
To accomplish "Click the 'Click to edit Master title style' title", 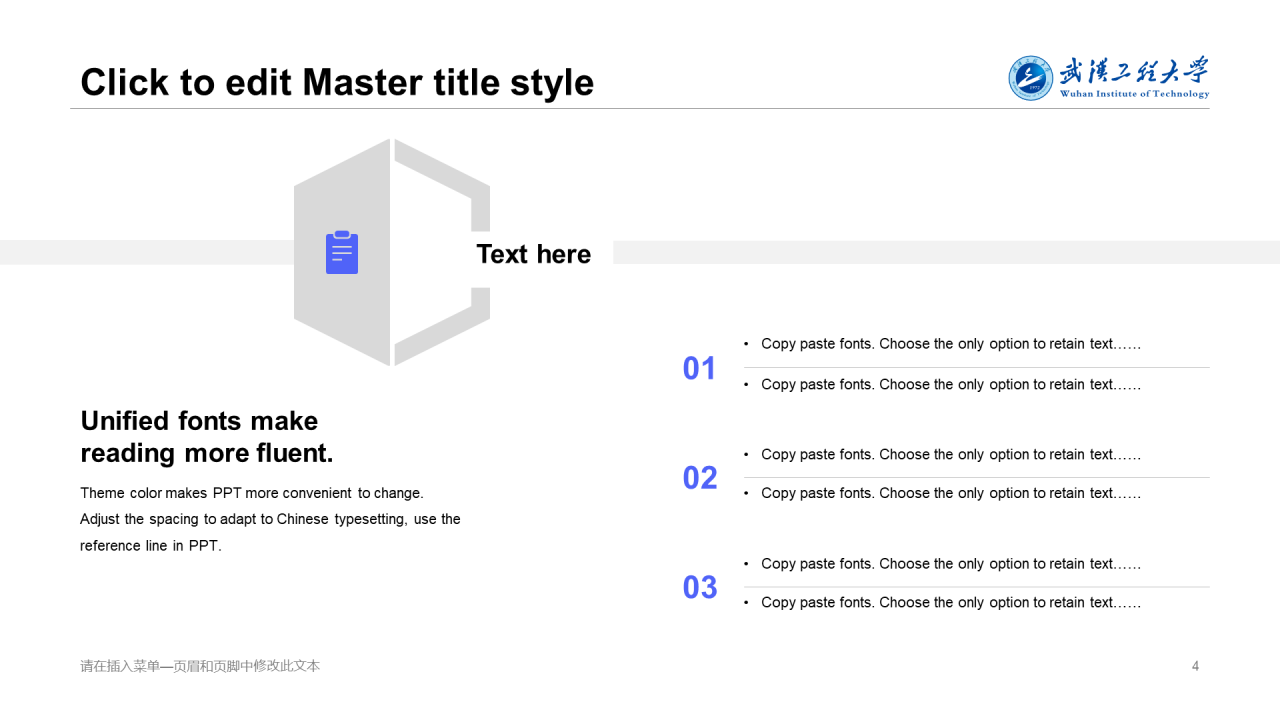I will click(337, 82).
